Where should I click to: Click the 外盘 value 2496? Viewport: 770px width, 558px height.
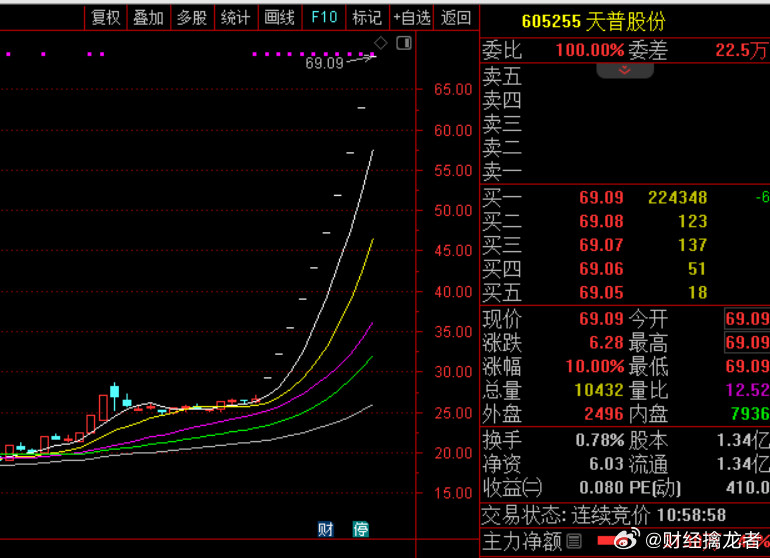click(x=604, y=414)
